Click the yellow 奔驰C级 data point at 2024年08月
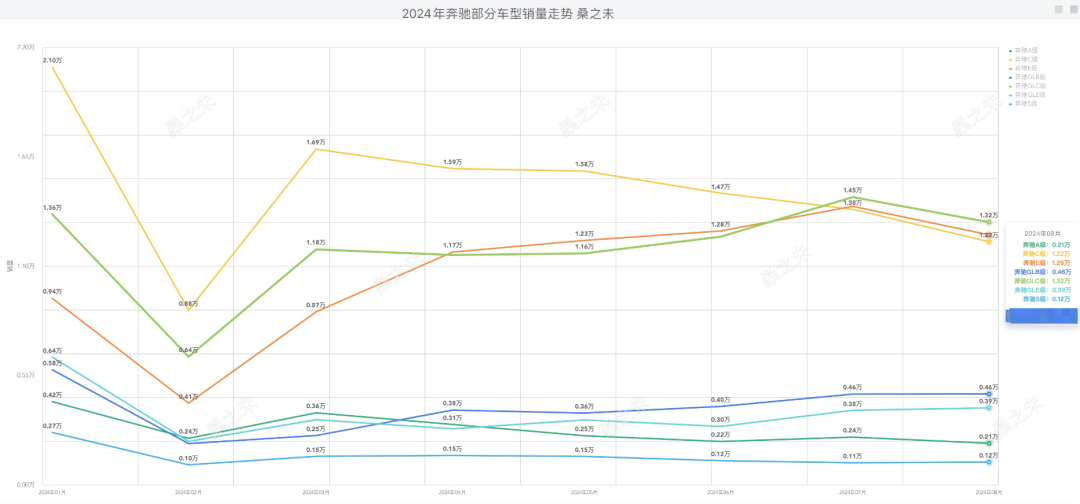1080x504 pixels. [988, 241]
